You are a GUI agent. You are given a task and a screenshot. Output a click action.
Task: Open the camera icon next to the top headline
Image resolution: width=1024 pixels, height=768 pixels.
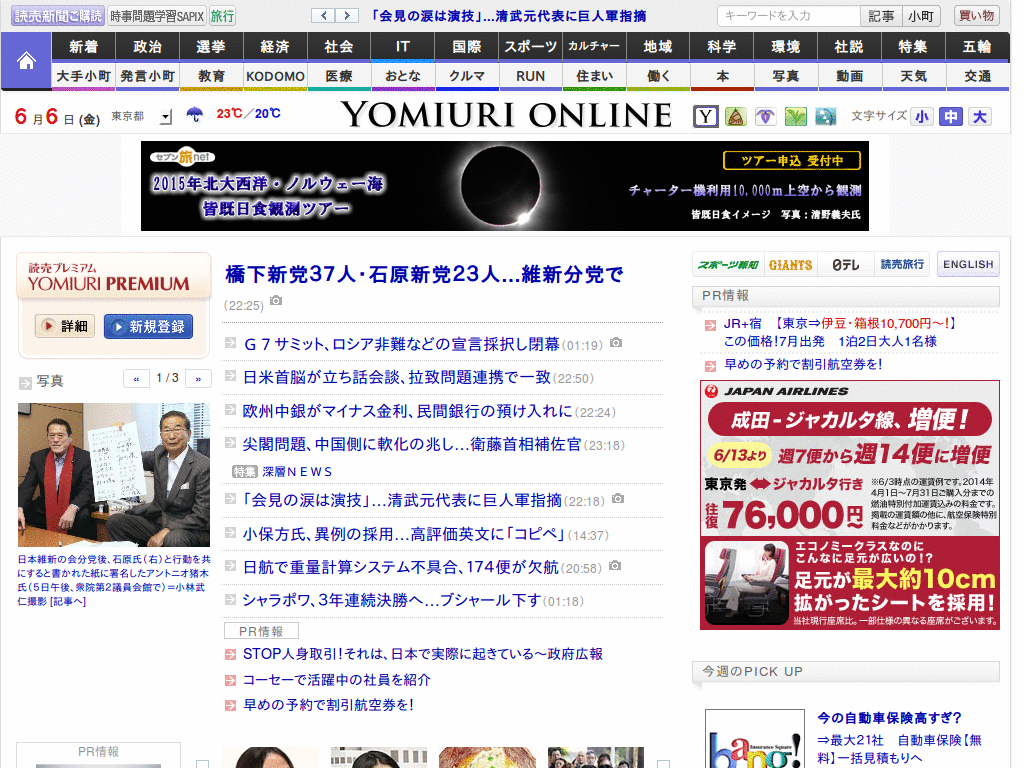pos(276,301)
